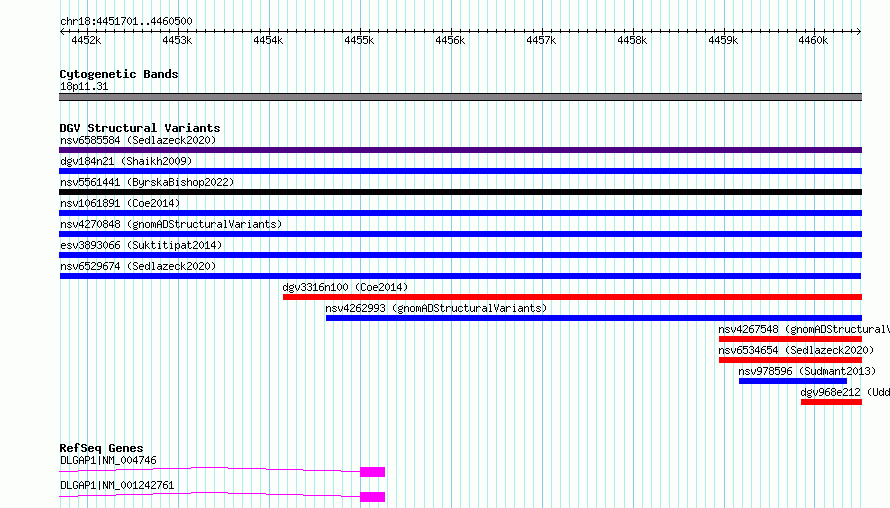Open variant esv3893066 (Suktitipat2014) label
The width and height of the screenshot is (890, 508).
tap(141, 245)
